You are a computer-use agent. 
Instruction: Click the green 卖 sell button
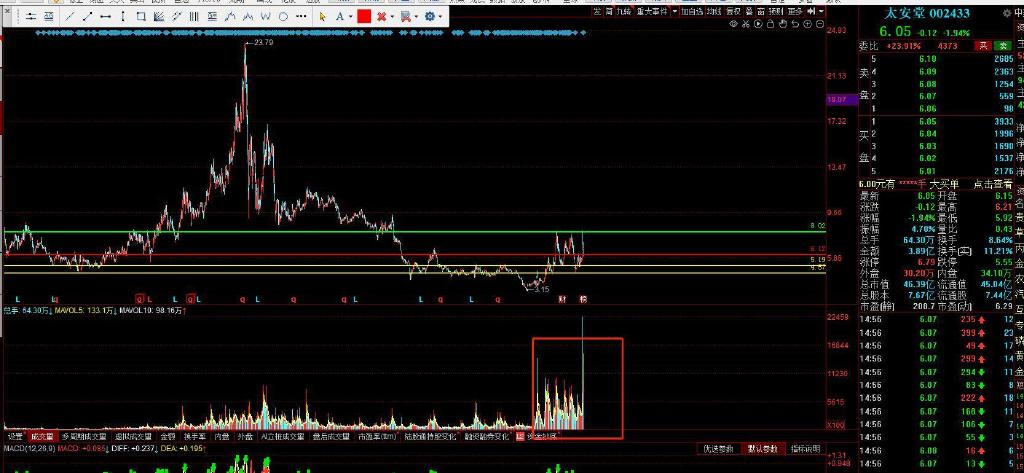(1002, 46)
